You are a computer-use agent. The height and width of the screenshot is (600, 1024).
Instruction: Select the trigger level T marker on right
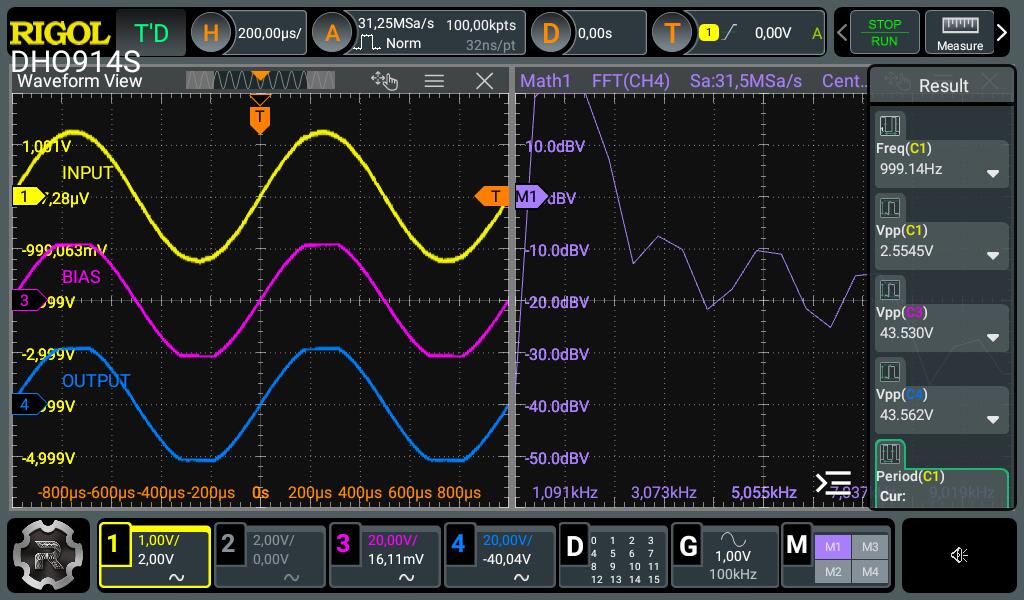pyautogui.click(x=492, y=196)
